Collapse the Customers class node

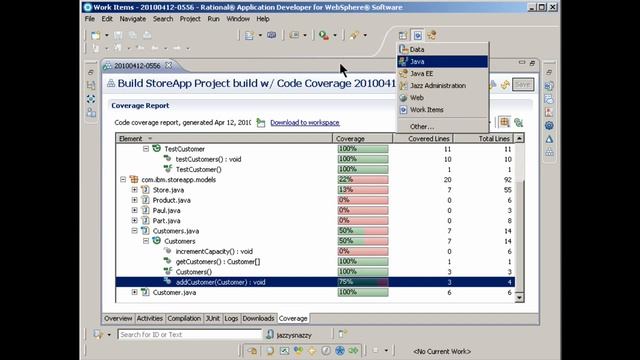(146, 241)
